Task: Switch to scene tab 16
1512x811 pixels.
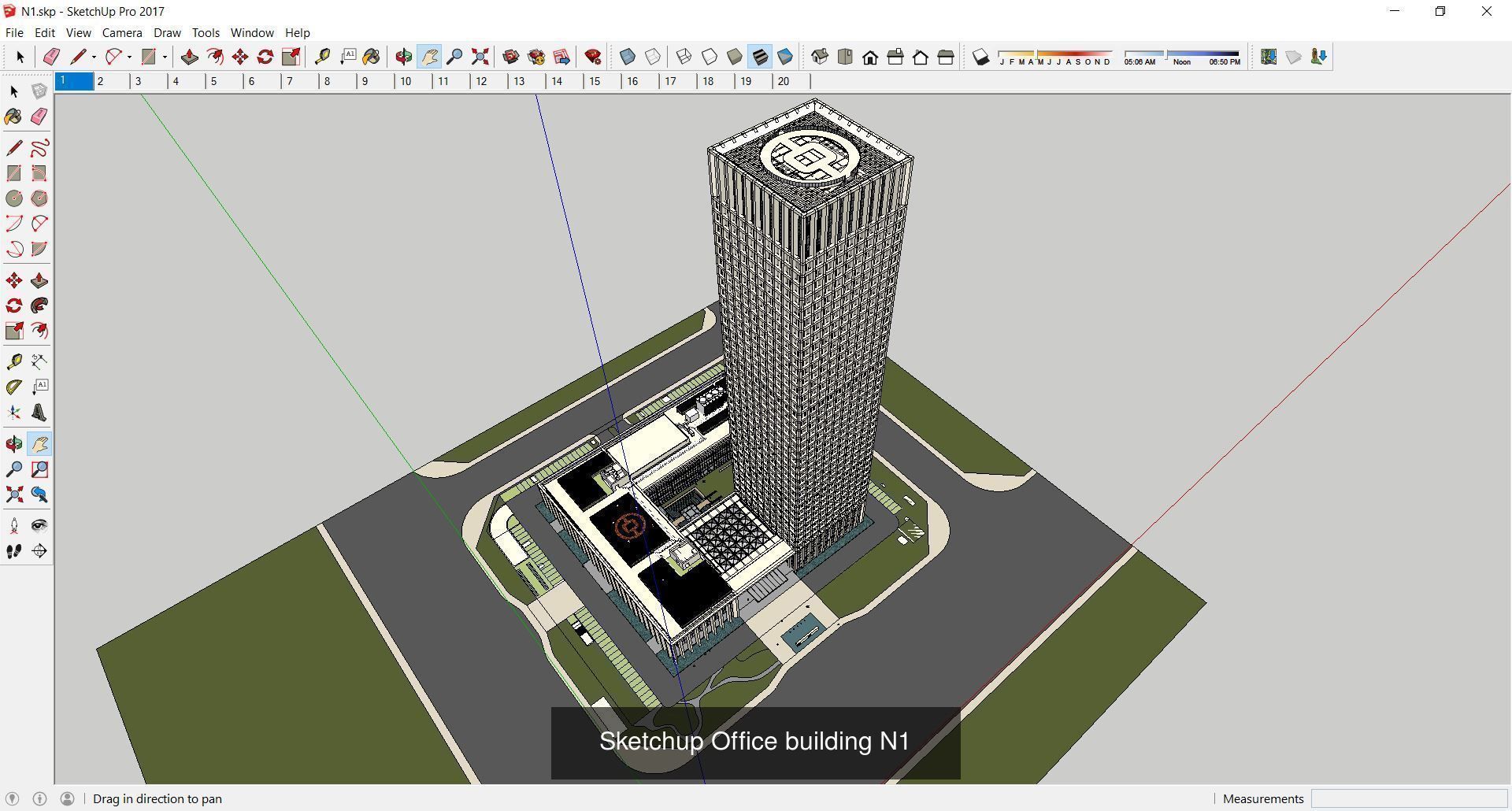Action: [x=641, y=81]
